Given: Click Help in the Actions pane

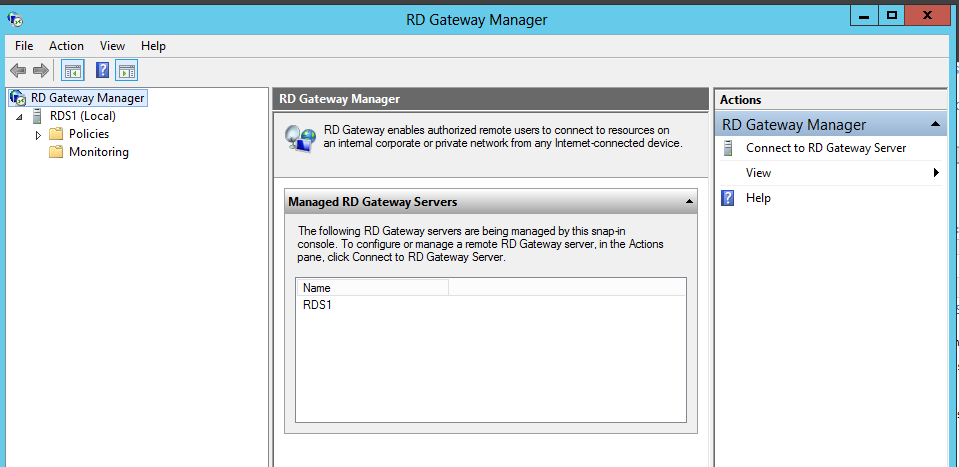Looking at the screenshot, I should click(x=758, y=198).
